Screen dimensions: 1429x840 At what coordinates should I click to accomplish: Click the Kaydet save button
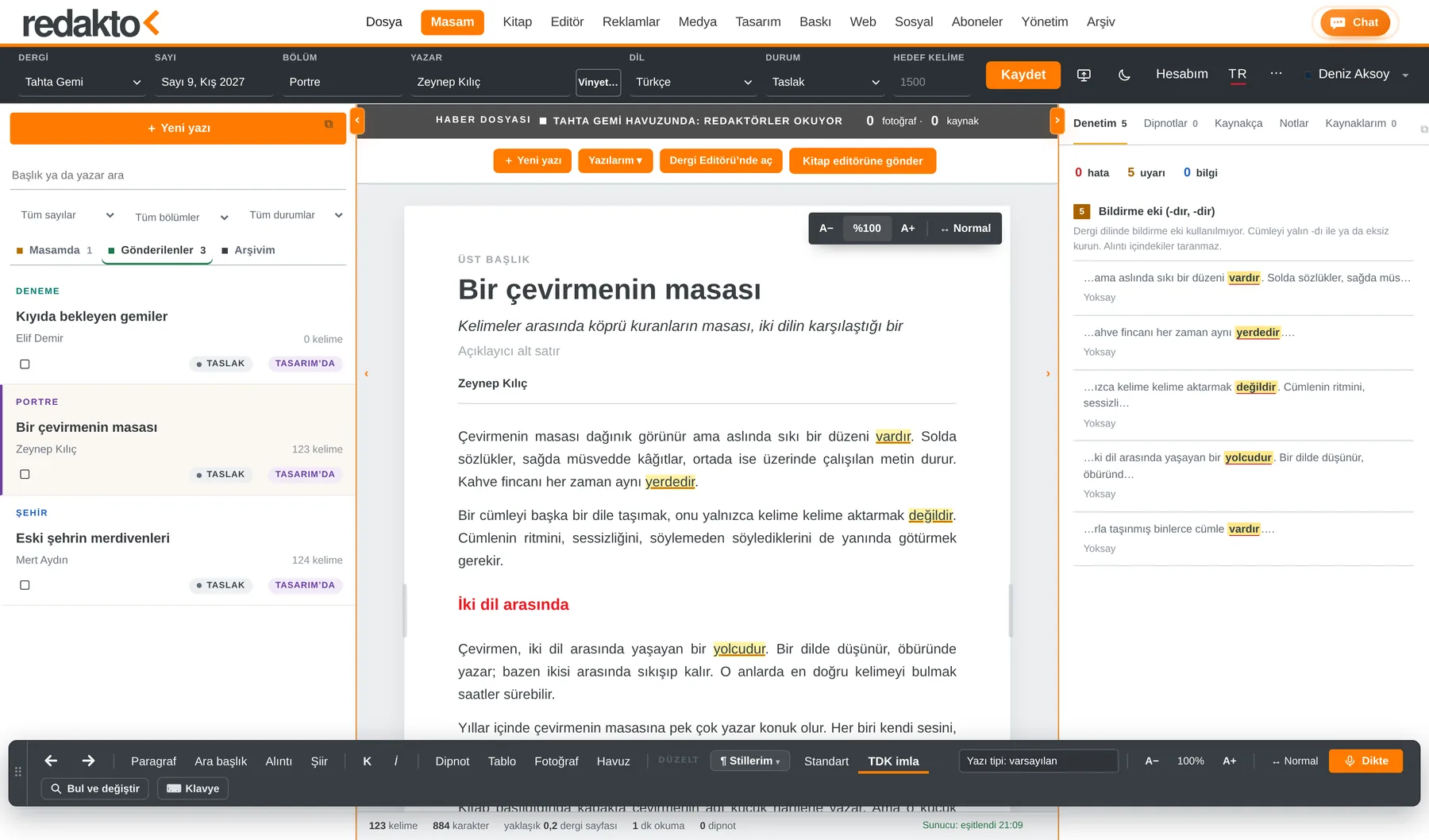click(x=1023, y=75)
